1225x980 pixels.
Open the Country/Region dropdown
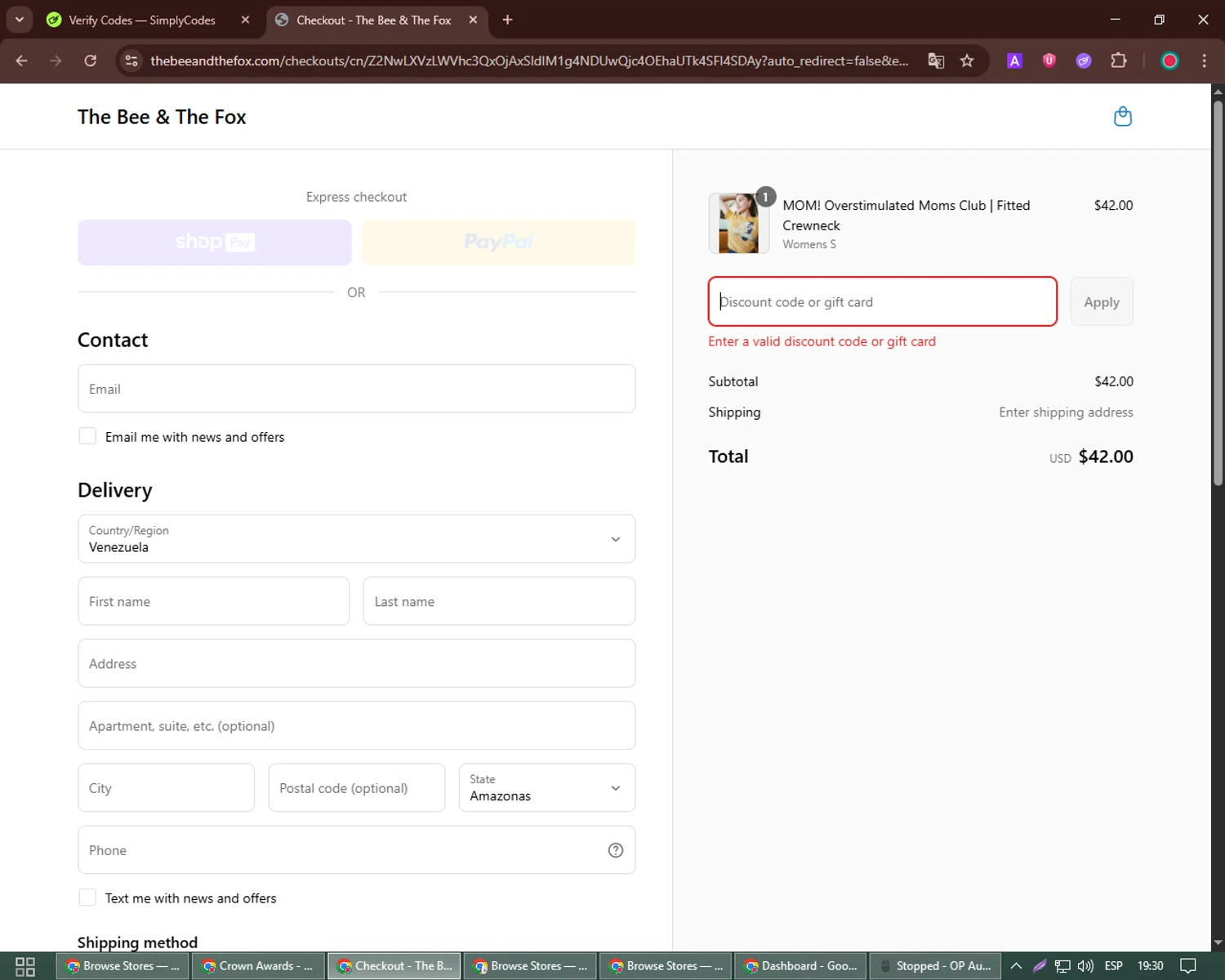click(x=356, y=539)
